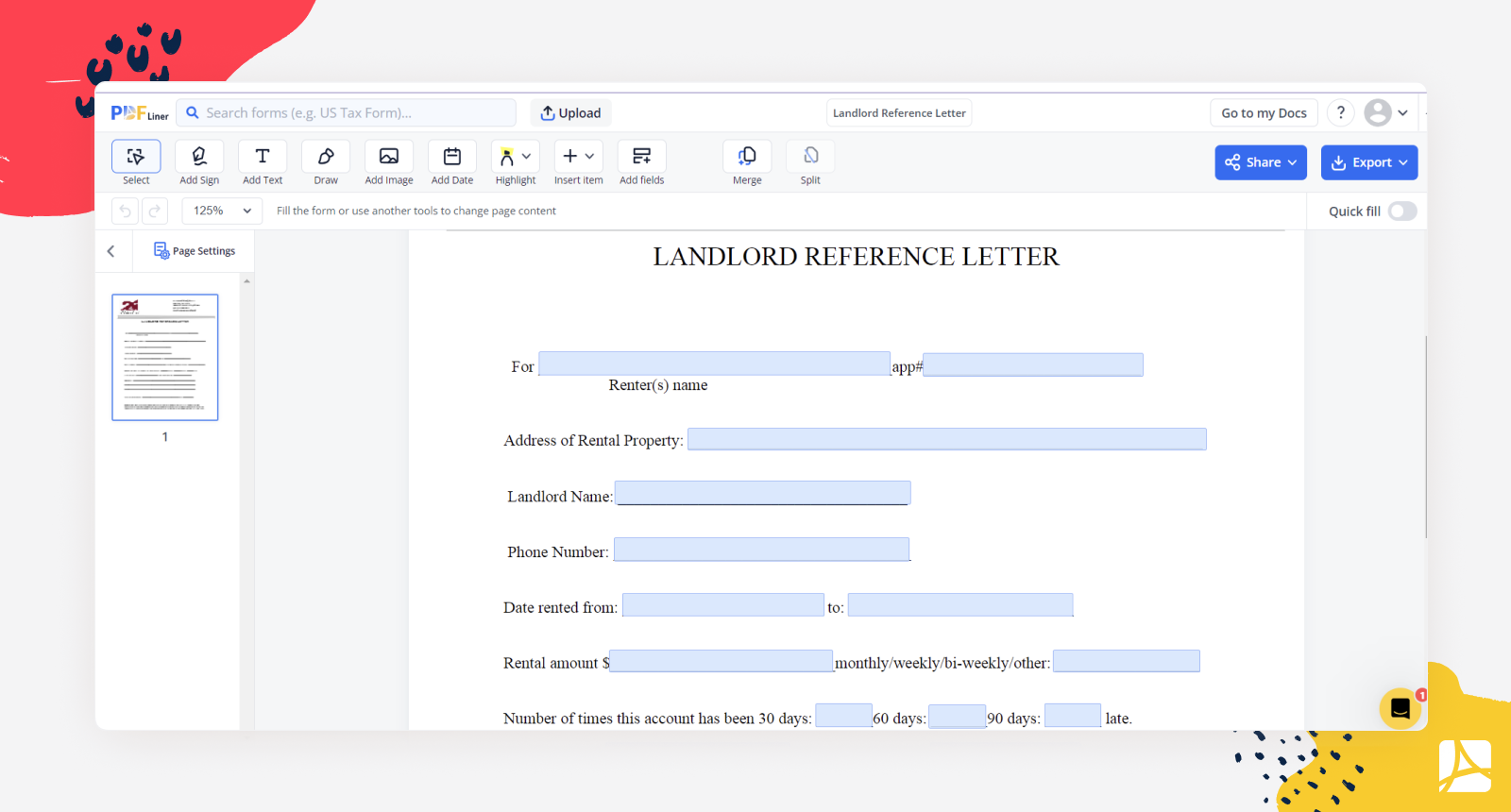Screen dimensions: 1511x812
Task: Go to my Docs
Action: pos(1264,113)
